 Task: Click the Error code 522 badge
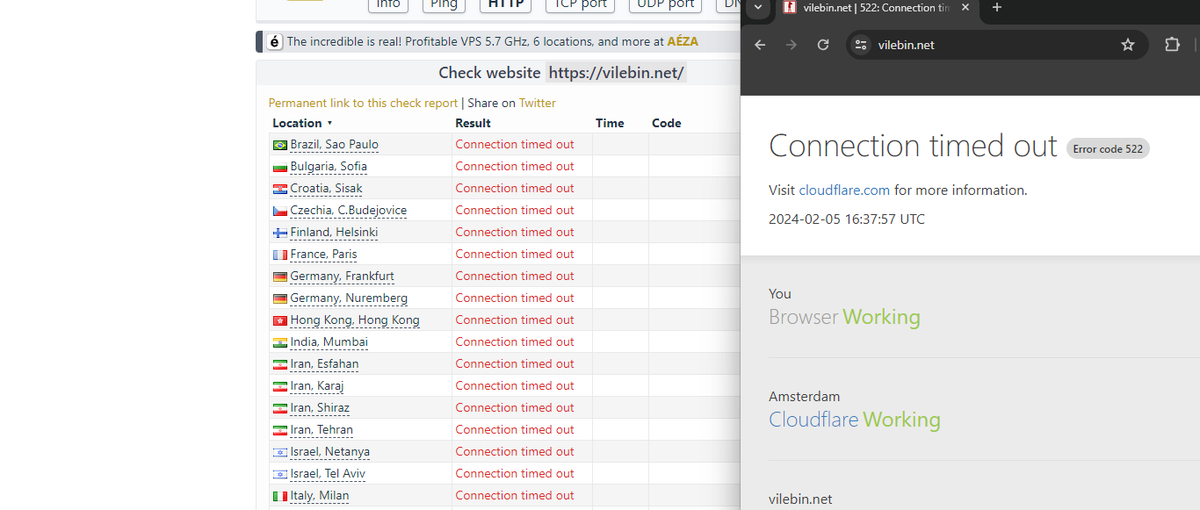pyautogui.click(x=1108, y=149)
